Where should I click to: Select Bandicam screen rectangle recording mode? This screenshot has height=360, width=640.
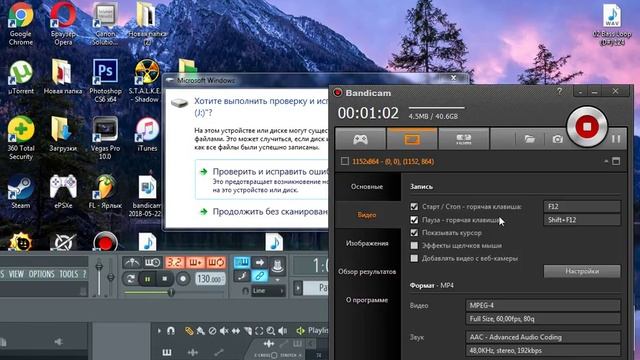click(412, 139)
